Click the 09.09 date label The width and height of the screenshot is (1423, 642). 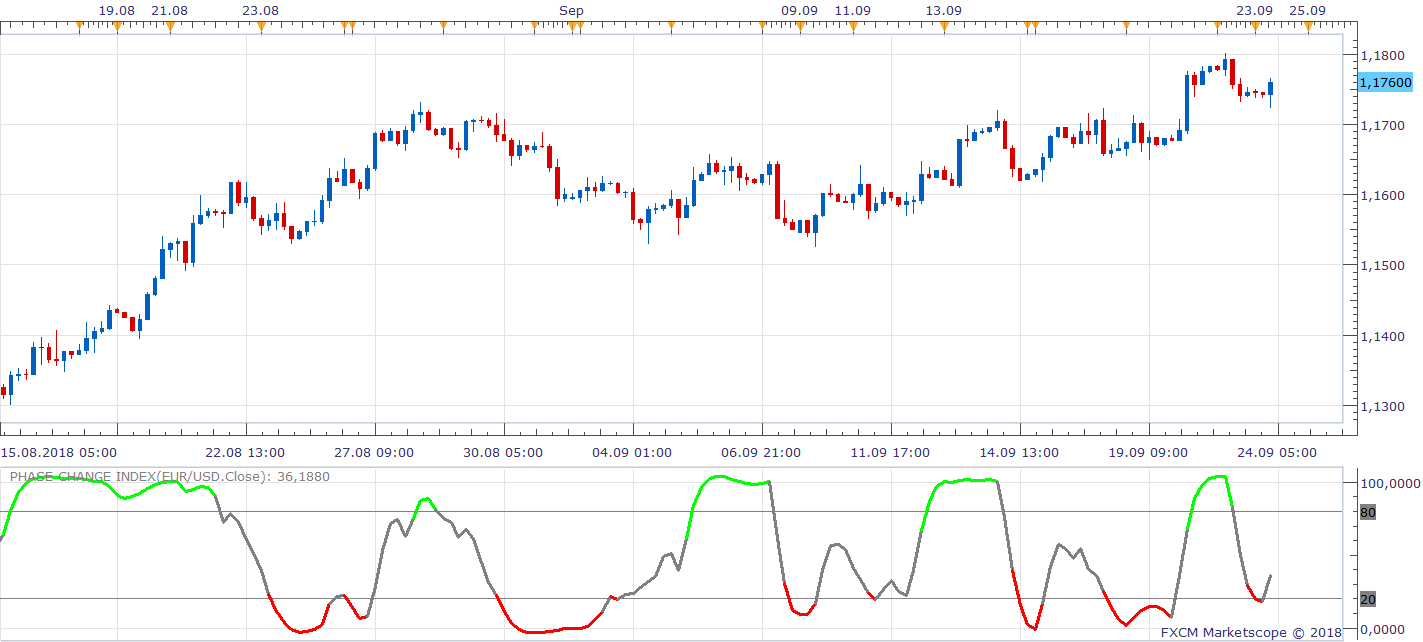point(800,10)
